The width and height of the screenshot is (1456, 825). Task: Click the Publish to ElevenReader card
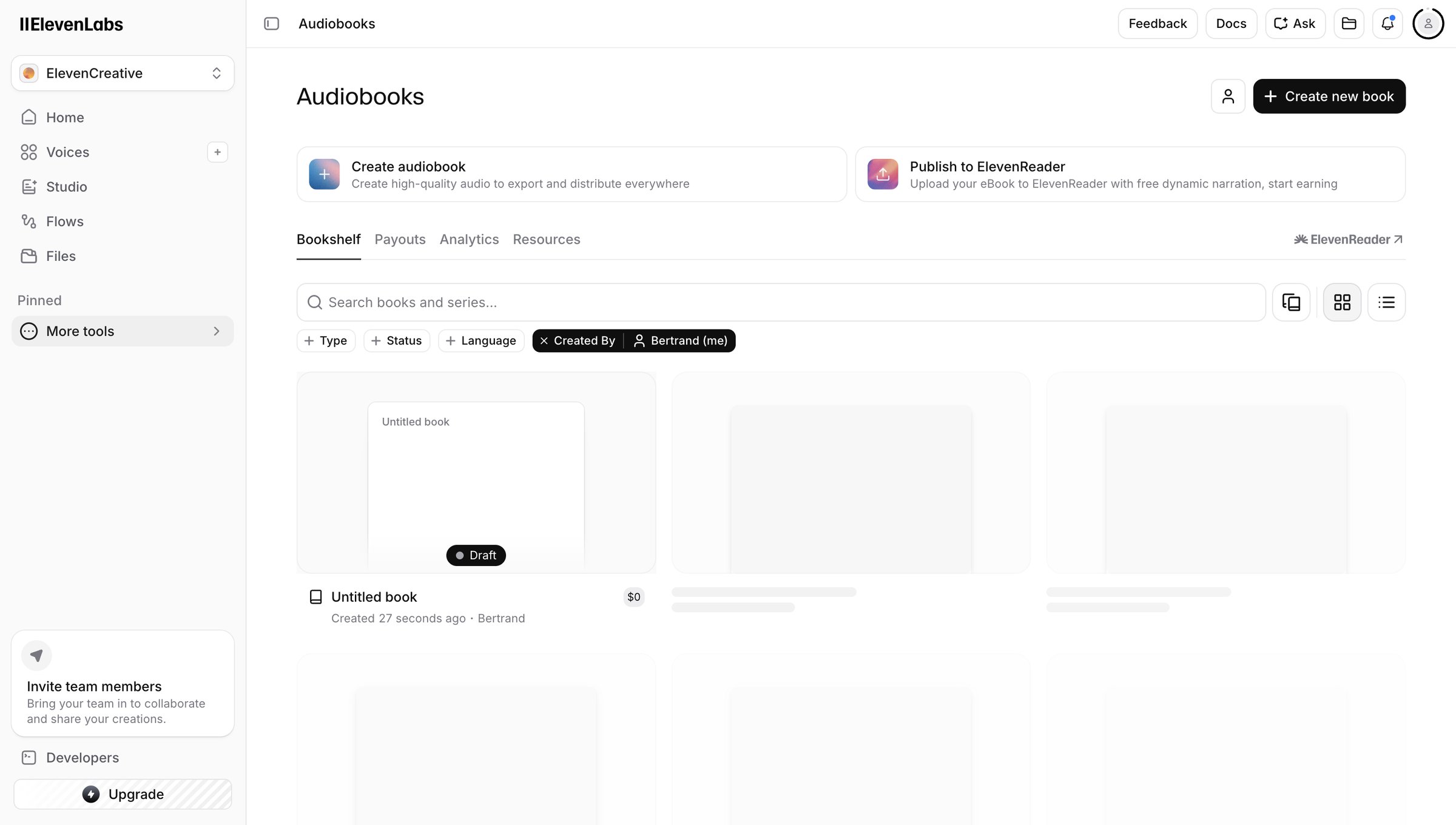(1130, 174)
